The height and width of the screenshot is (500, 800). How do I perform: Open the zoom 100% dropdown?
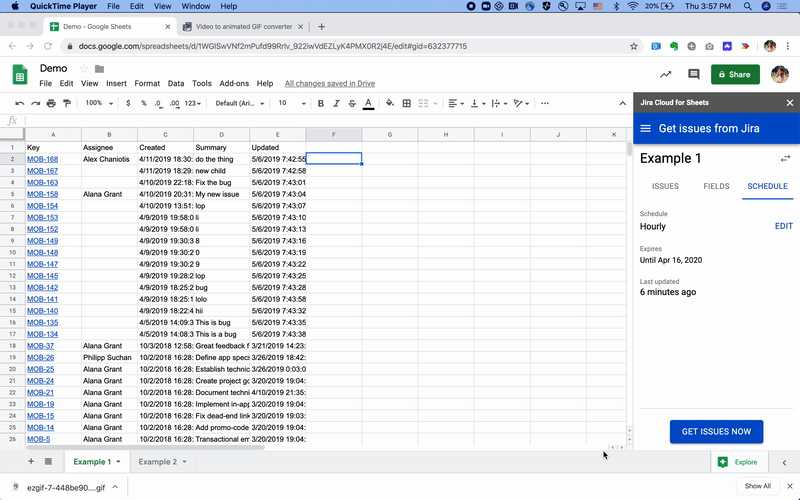point(99,104)
